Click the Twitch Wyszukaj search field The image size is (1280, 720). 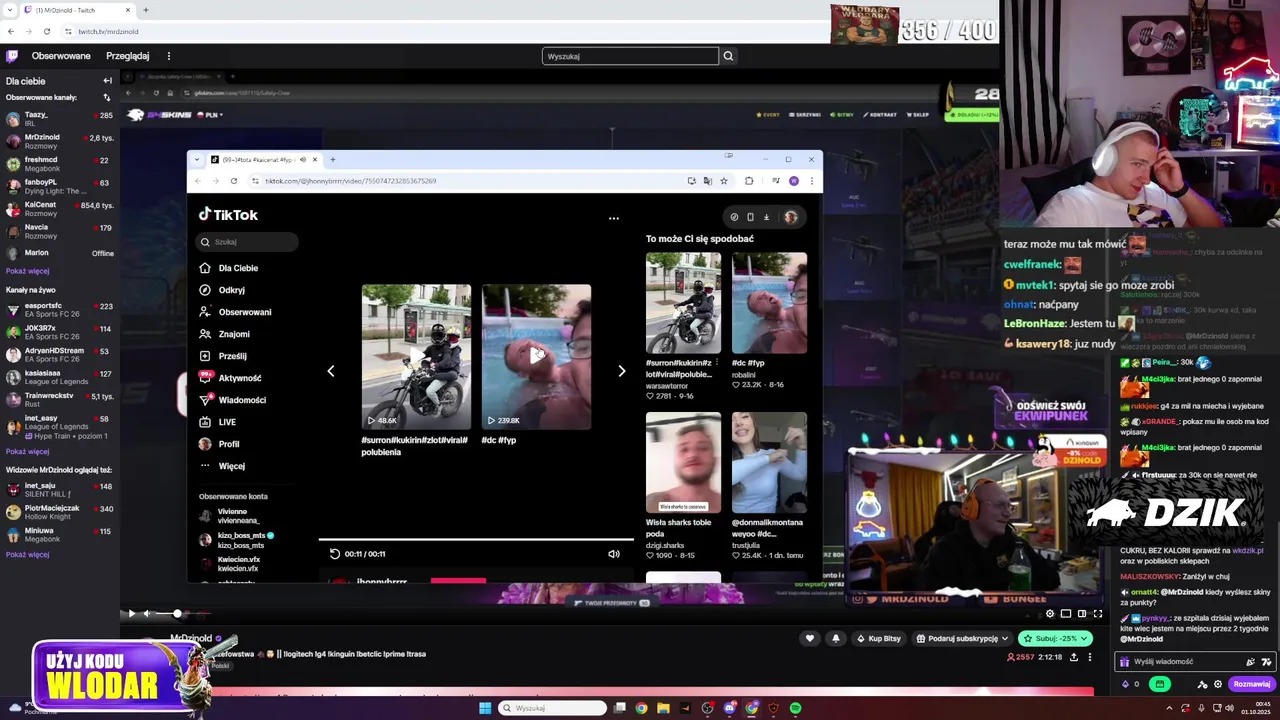point(630,56)
